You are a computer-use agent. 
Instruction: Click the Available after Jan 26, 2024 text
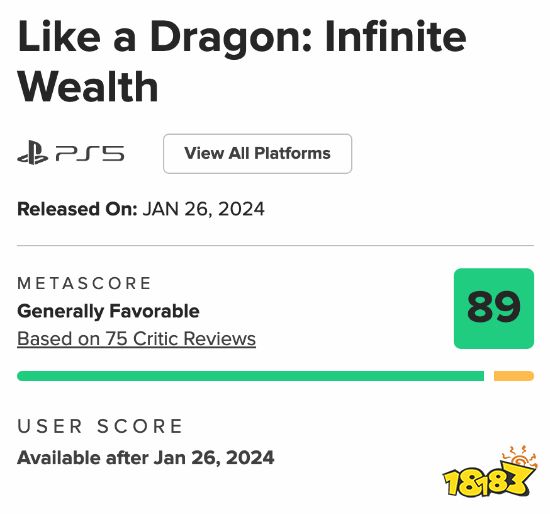click(x=146, y=458)
